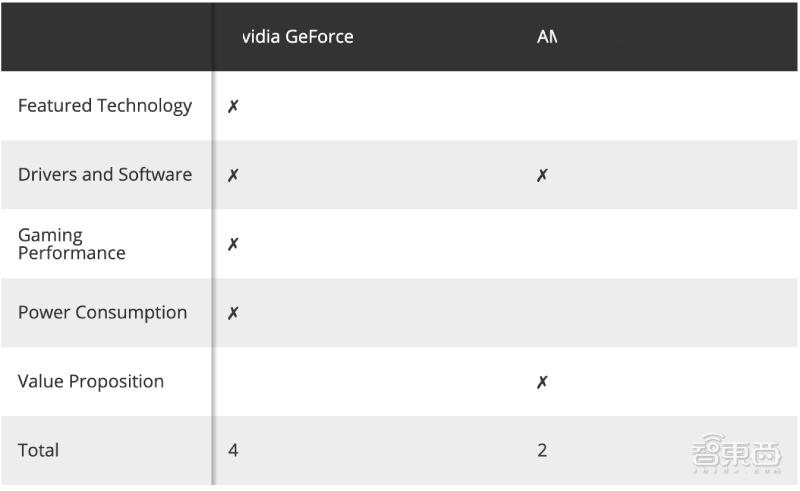The width and height of the screenshot is (800, 491).
Task: Click the empty Nvidia cell in Value Proposition row
Action: coord(370,382)
